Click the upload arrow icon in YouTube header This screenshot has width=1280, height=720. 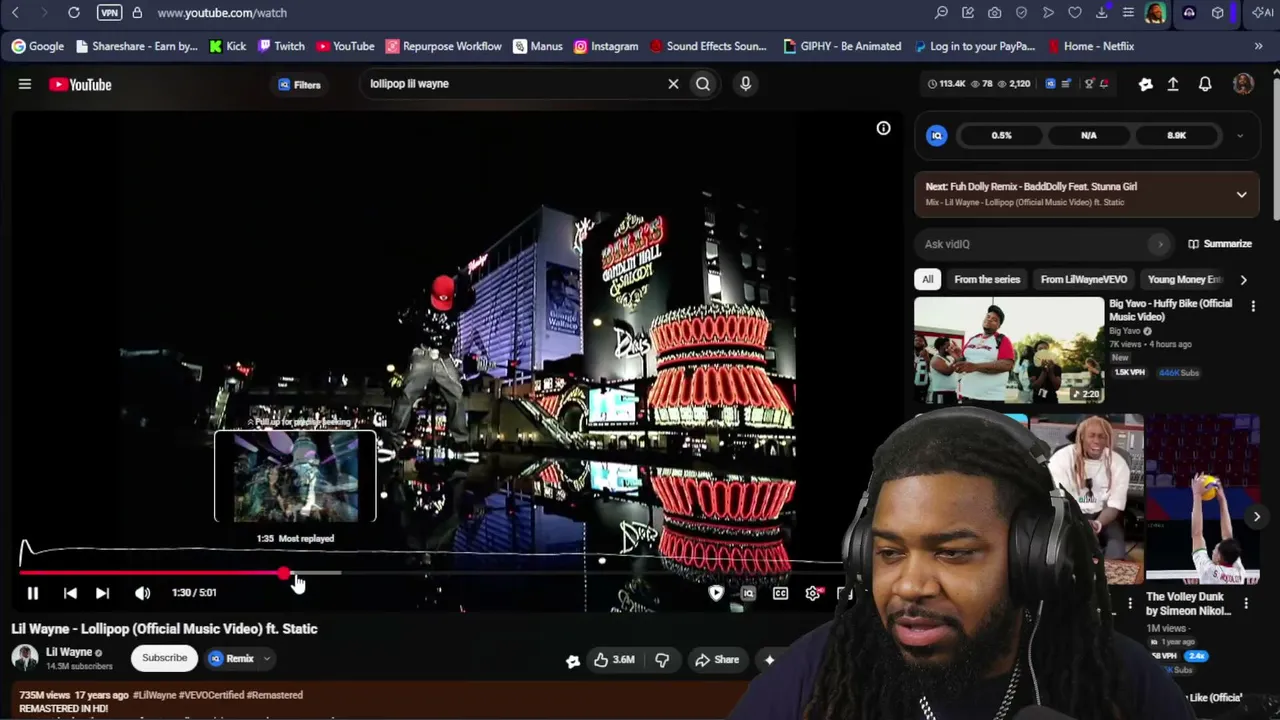point(1173,84)
